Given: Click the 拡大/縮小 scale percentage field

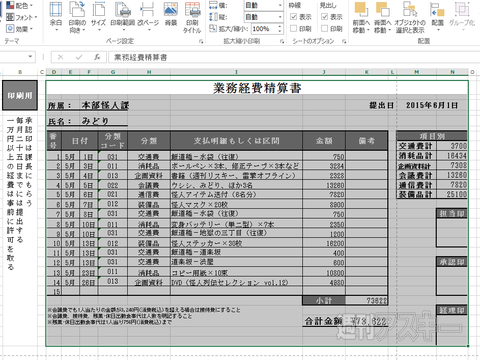Looking at the screenshot, I should [x=263, y=29].
